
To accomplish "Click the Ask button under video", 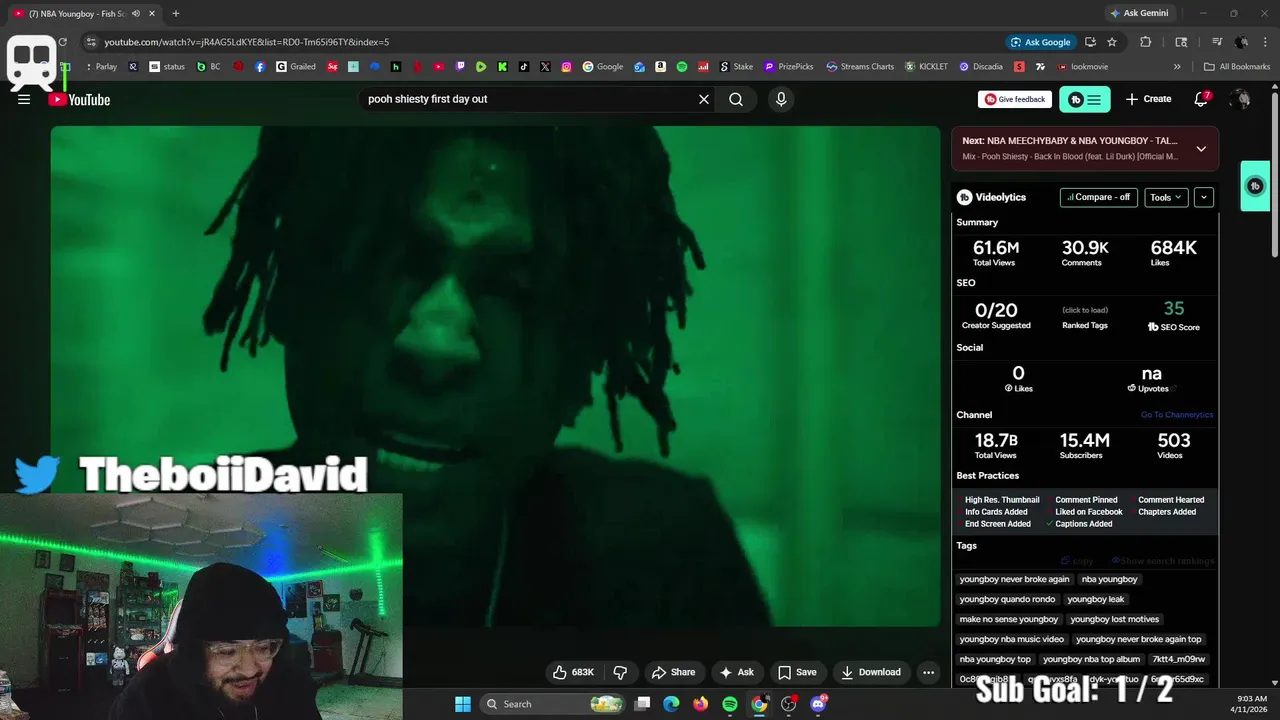I will (x=737, y=672).
